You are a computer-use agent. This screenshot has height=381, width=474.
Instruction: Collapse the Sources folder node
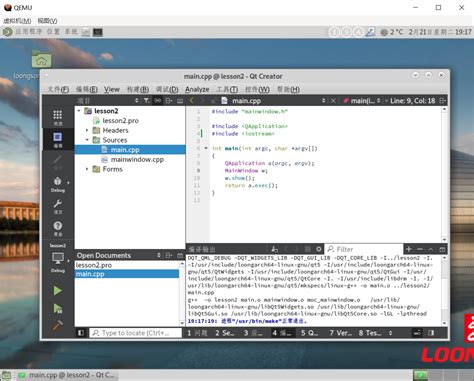(87, 140)
